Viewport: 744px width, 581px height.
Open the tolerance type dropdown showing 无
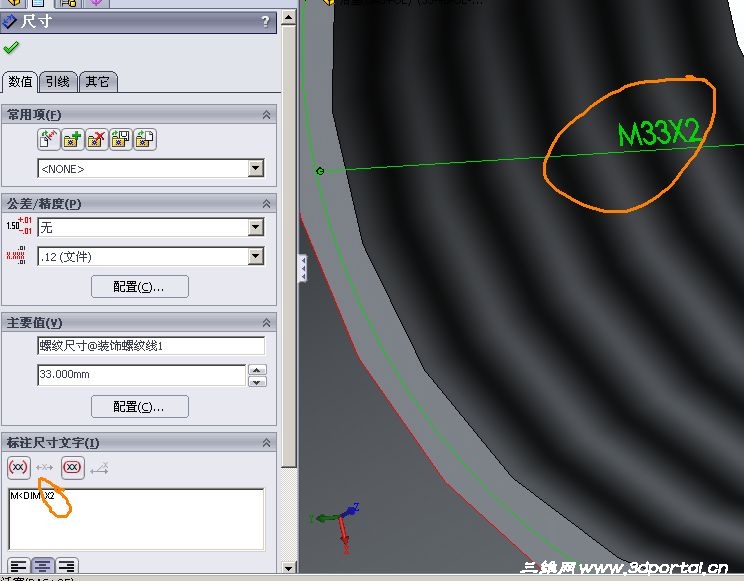pos(256,227)
